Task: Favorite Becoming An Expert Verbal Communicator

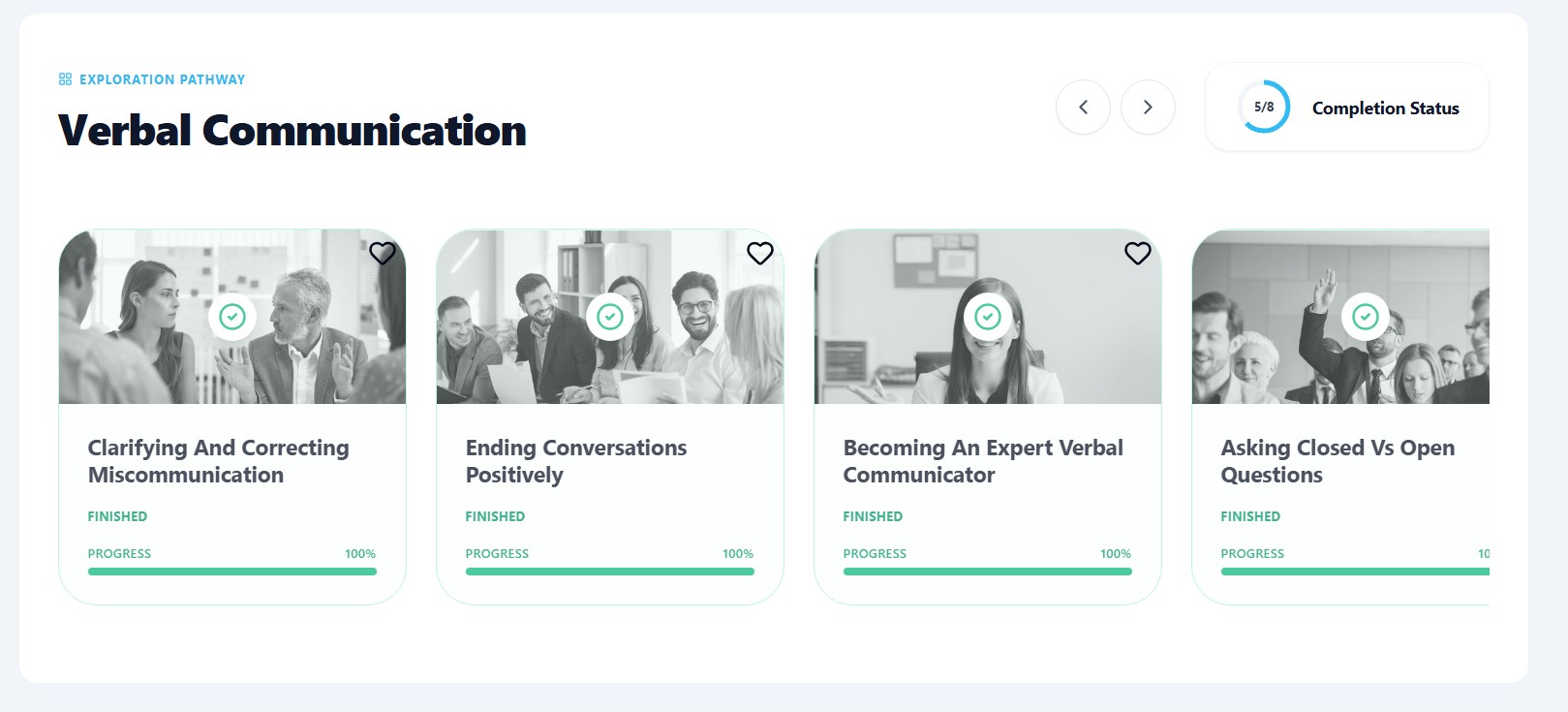Action: click(x=1138, y=253)
